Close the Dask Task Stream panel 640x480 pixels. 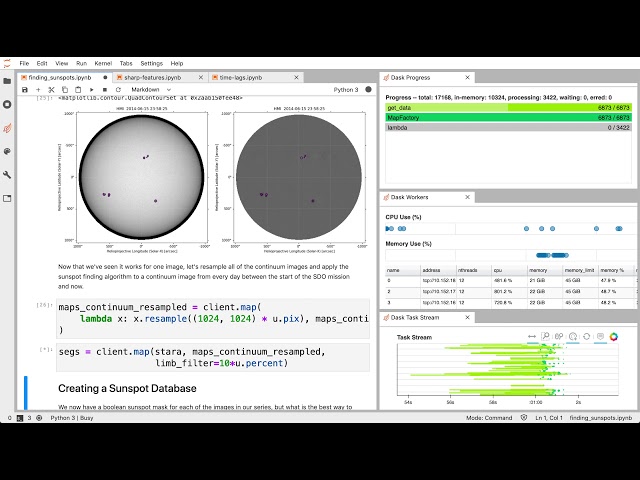click(467, 318)
